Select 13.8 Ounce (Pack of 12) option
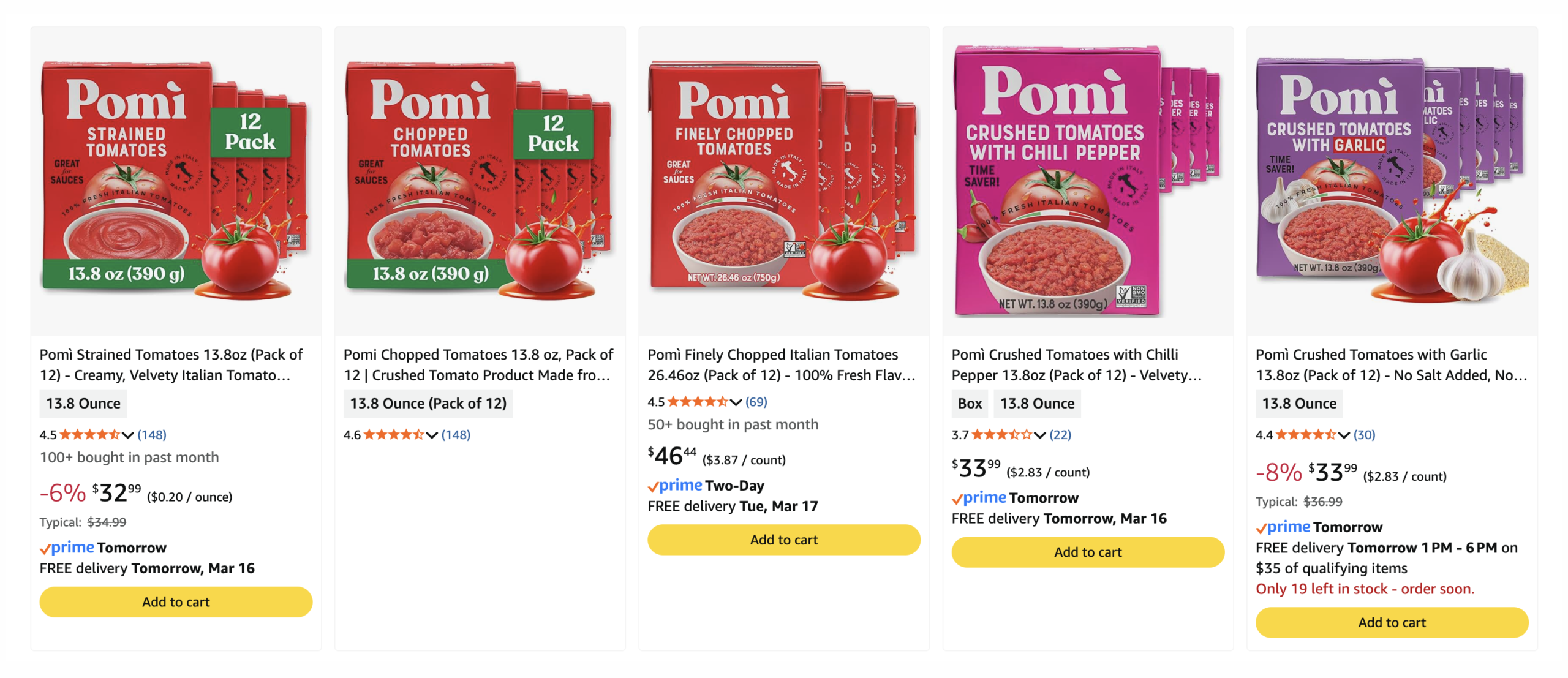1568x678 pixels. point(428,403)
